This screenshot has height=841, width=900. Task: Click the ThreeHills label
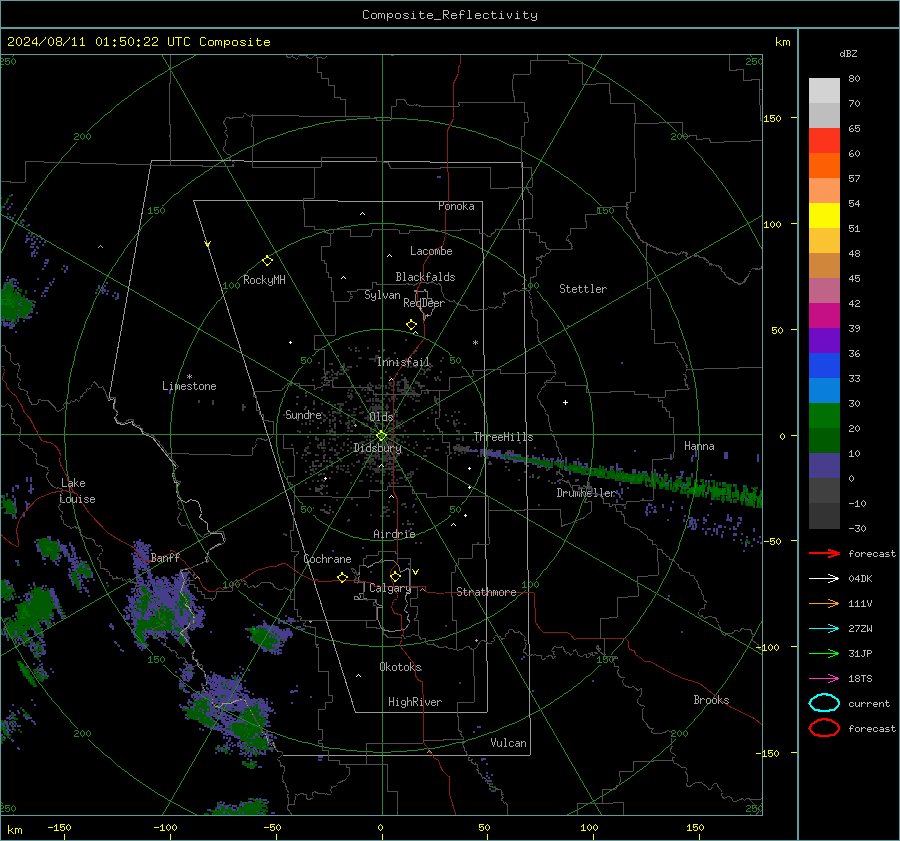tap(503, 437)
